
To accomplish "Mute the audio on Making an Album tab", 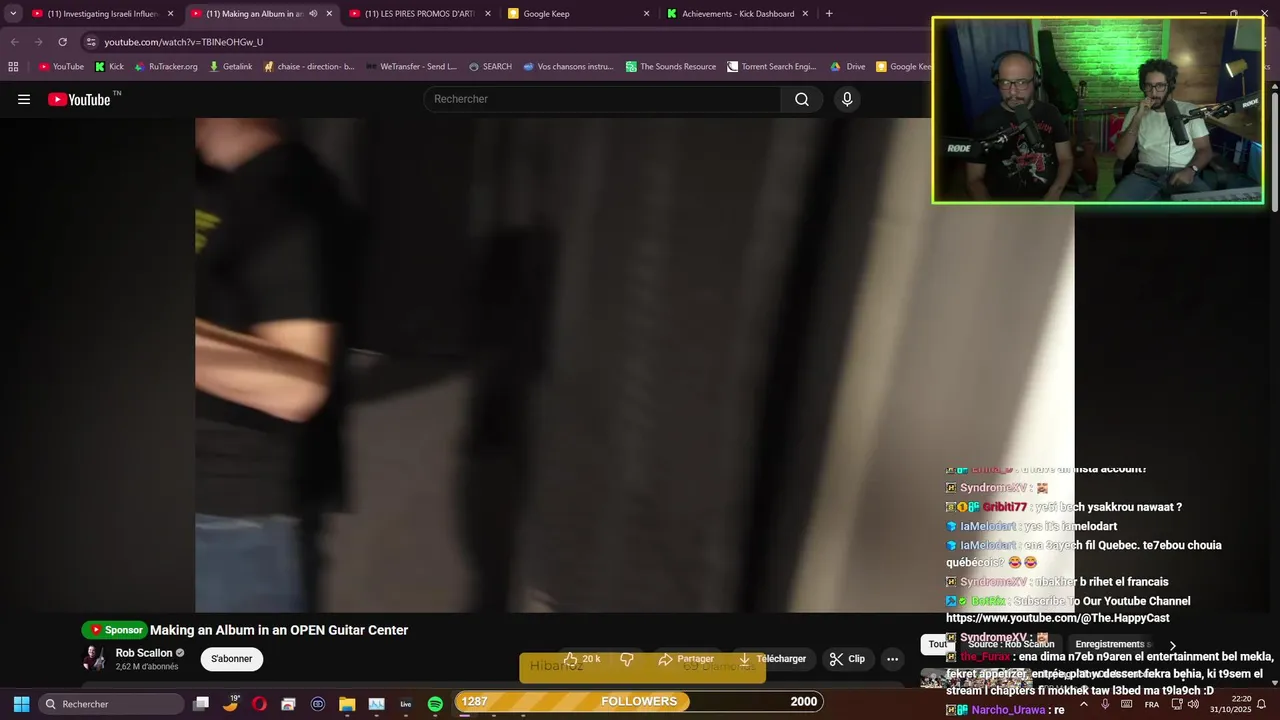I will [x=313, y=14].
